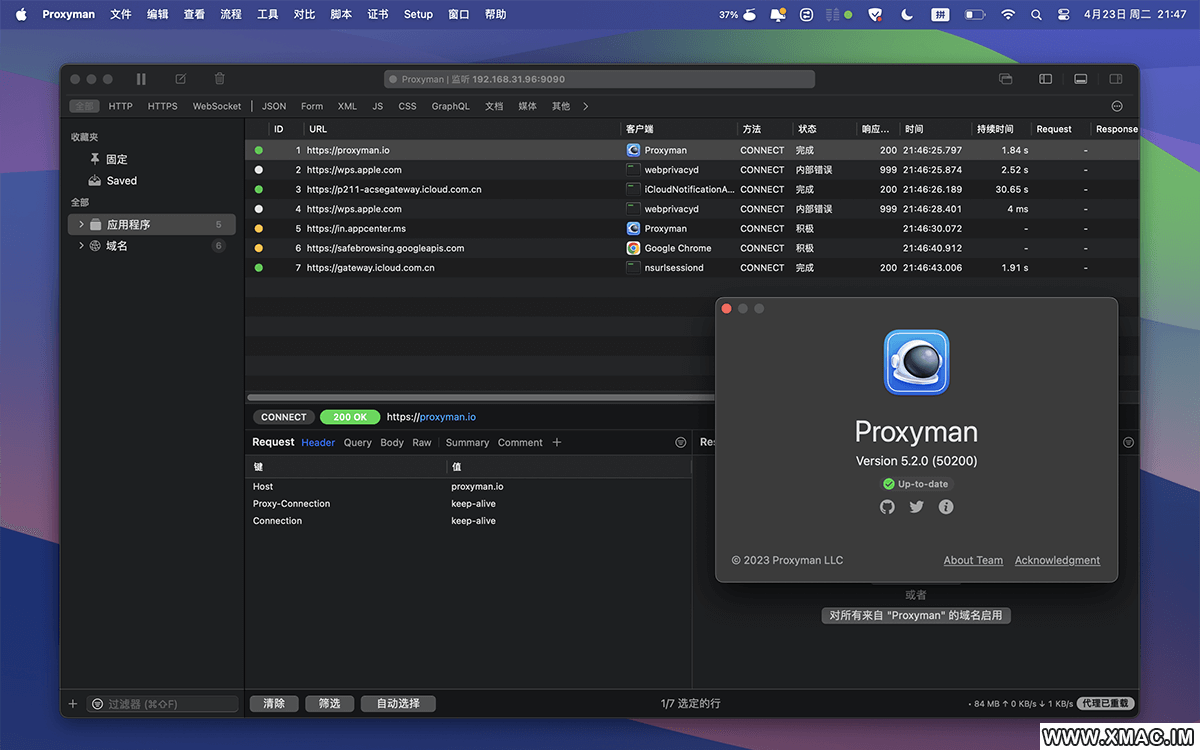1200x750 pixels.
Task: Toggle the right panel layout icon
Action: [1117, 79]
